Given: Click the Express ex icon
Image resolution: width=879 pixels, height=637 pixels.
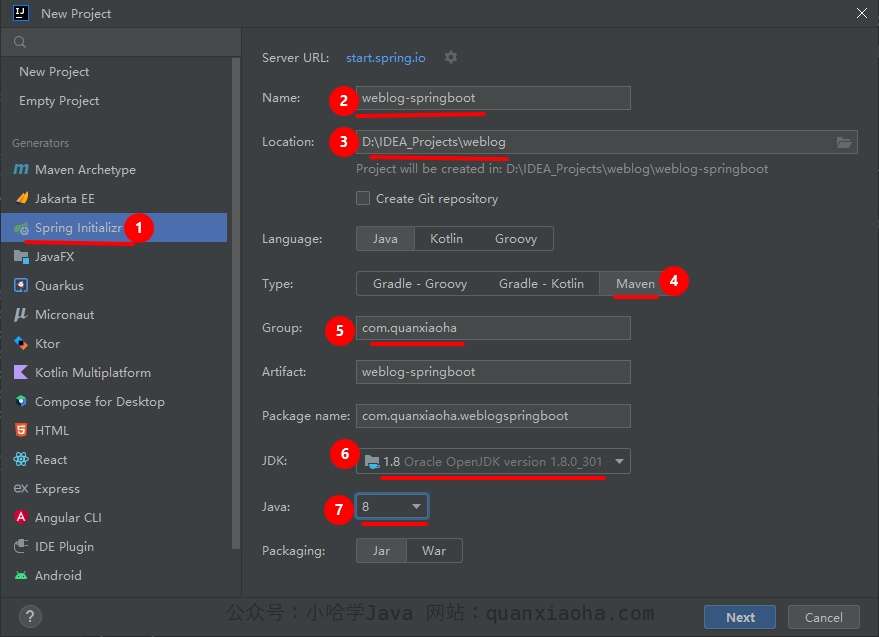Looking at the screenshot, I should point(21,488).
